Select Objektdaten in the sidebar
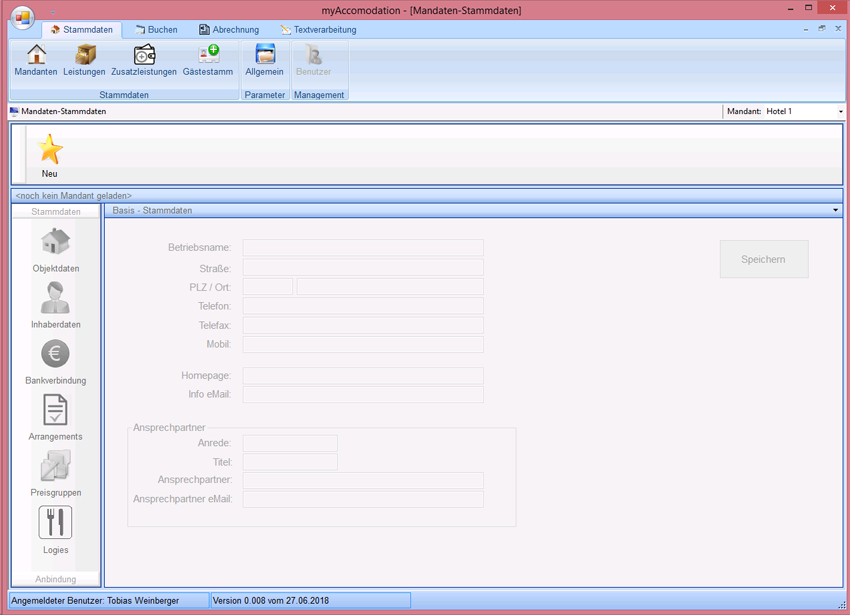The height and width of the screenshot is (615, 850). tap(56, 243)
